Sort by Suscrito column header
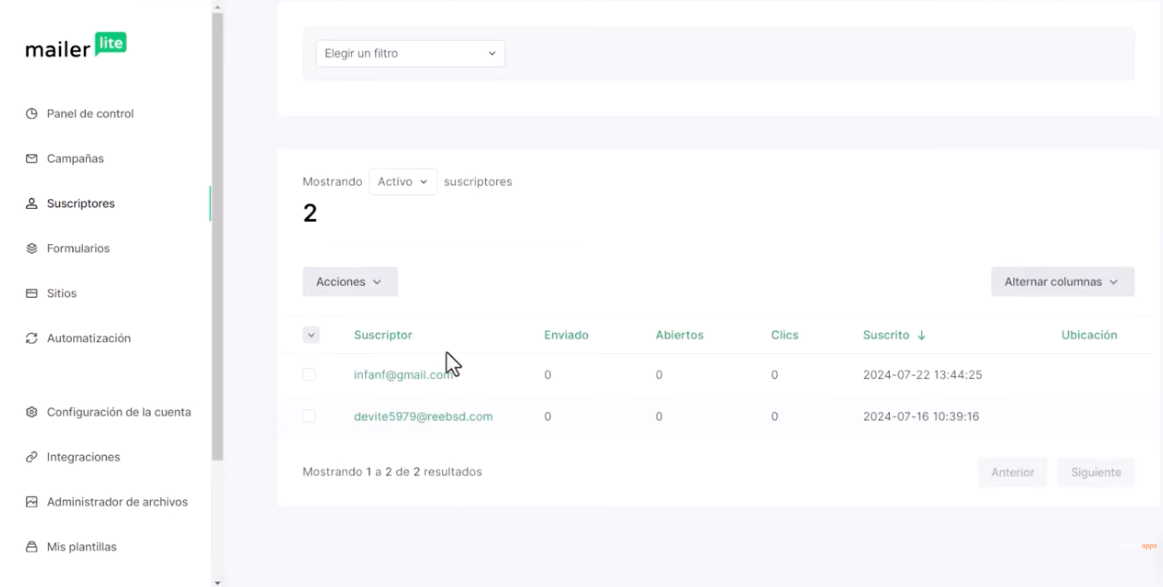Screen dimensions: 1163x587 pyautogui.click(x=886, y=335)
